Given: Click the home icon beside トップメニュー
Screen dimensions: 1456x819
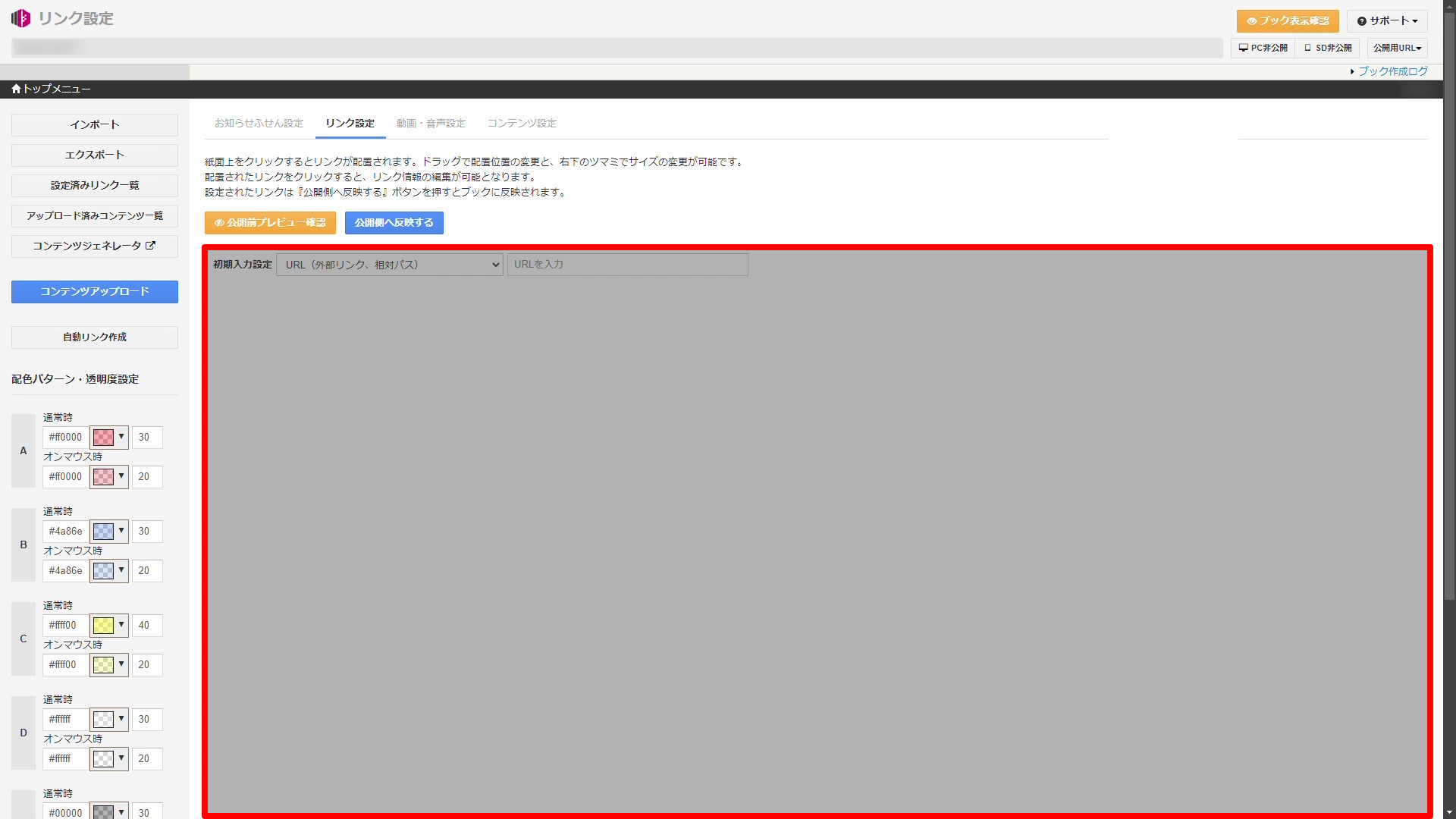Looking at the screenshot, I should tap(15, 89).
